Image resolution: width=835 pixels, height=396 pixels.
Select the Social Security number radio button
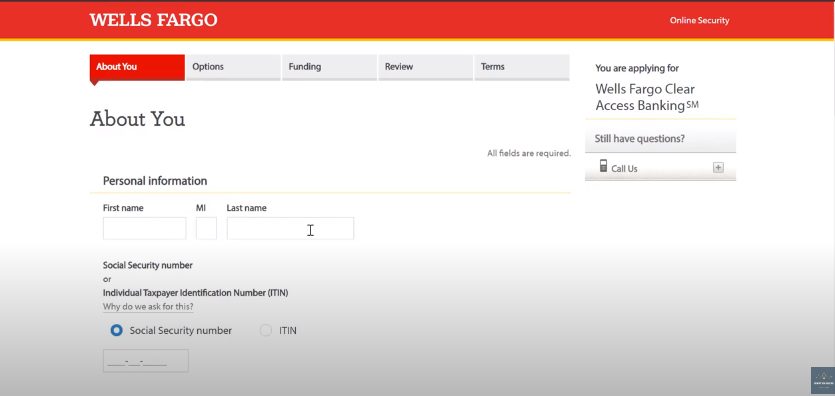116,331
